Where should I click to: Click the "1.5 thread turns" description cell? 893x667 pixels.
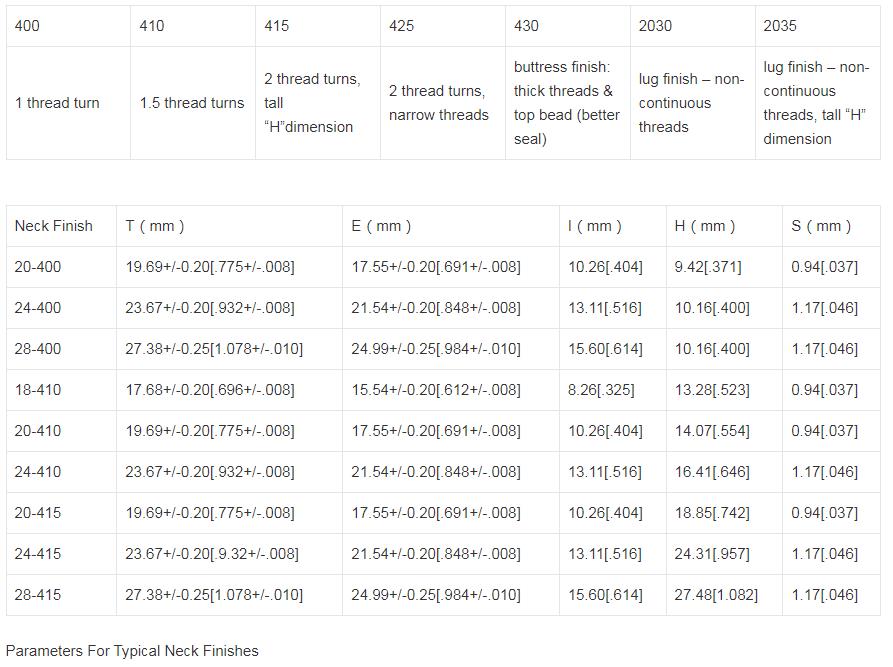(192, 103)
